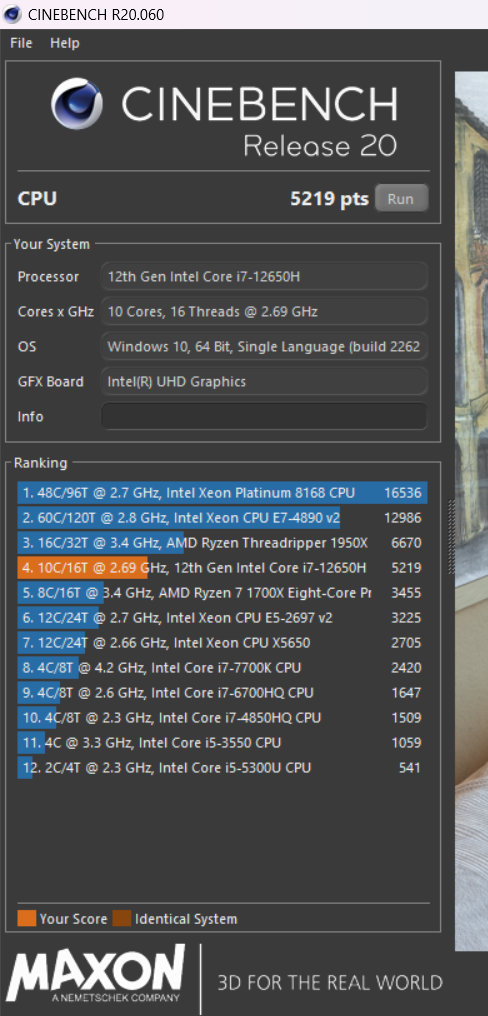Select the Xeon E7-4890 v2 ranking row
The height and width of the screenshot is (1016, 488).
pyautogui.click(x=222, y=518)
